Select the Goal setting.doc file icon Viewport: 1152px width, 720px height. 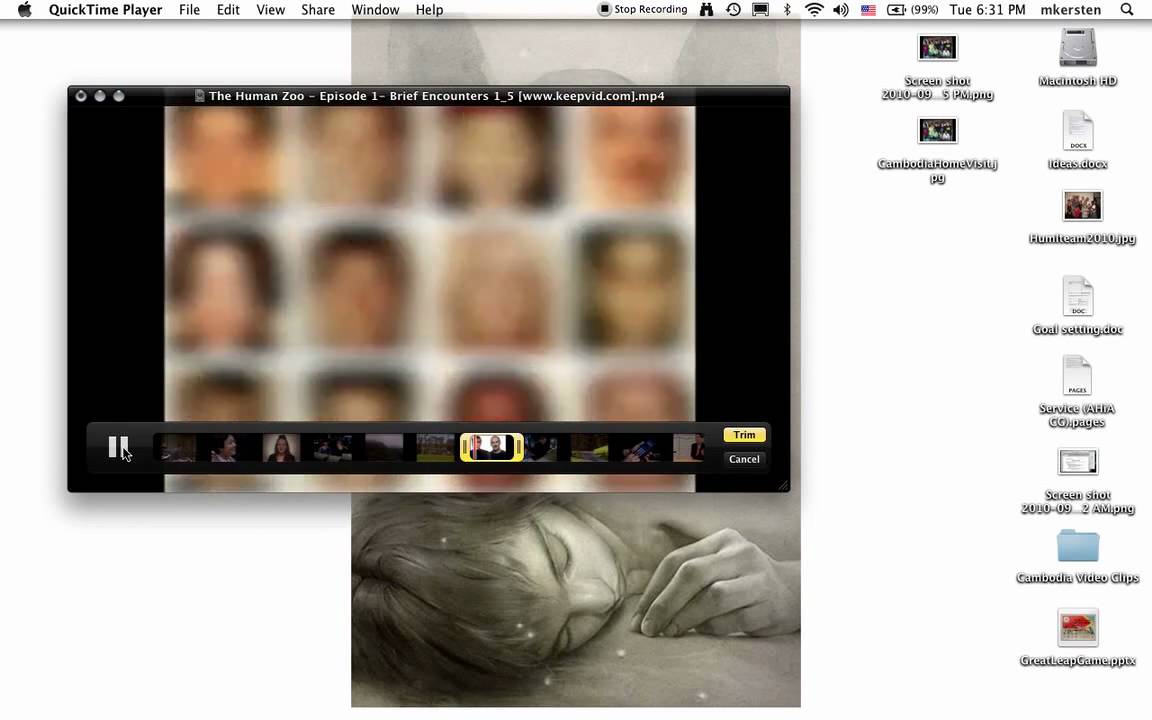coord(1078,296)
